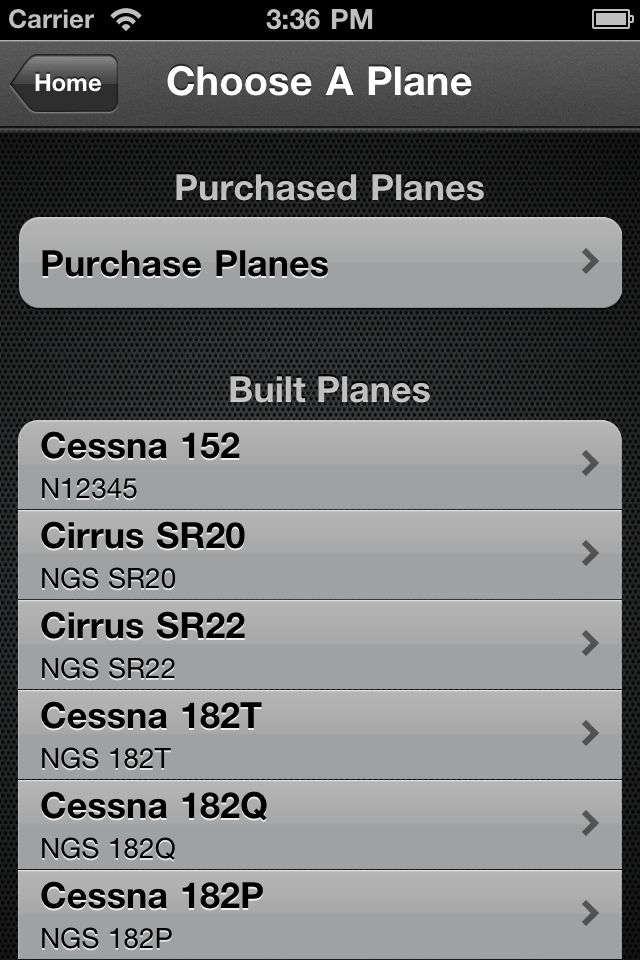Viewport: 640px width, 960px height.
Task: Open the Purchase Planes row
Action: tap(320, 263)
